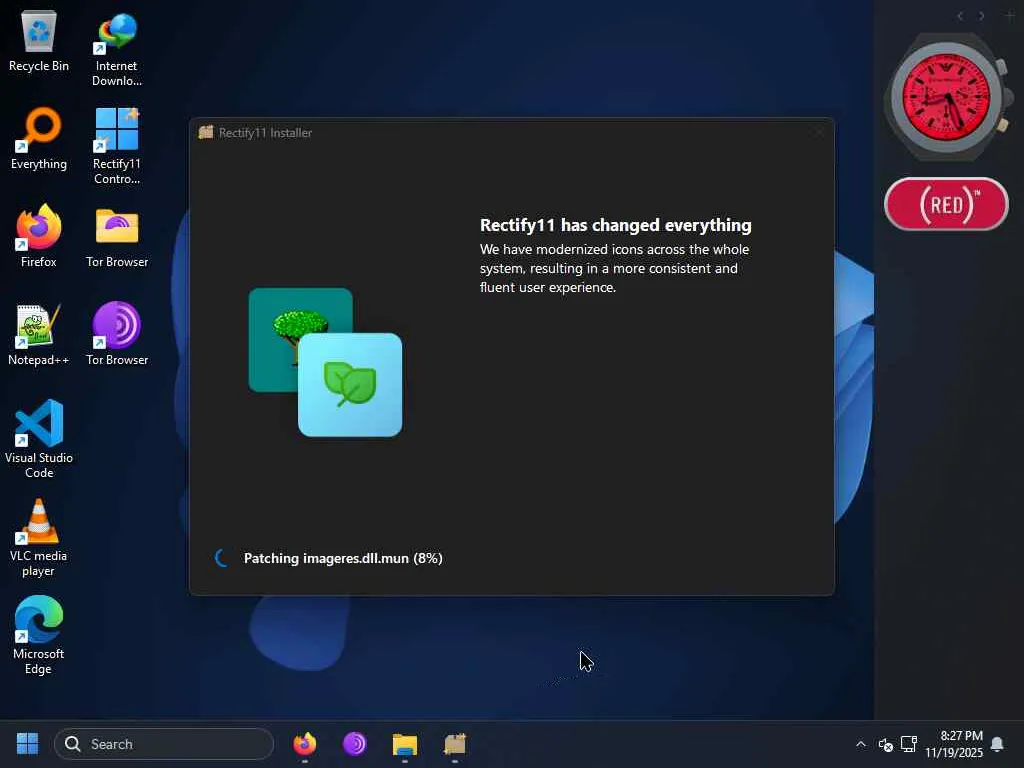
Task: Switch to Firefox in the taskbar
Action: pyautogui.click(x=305, y=744)
